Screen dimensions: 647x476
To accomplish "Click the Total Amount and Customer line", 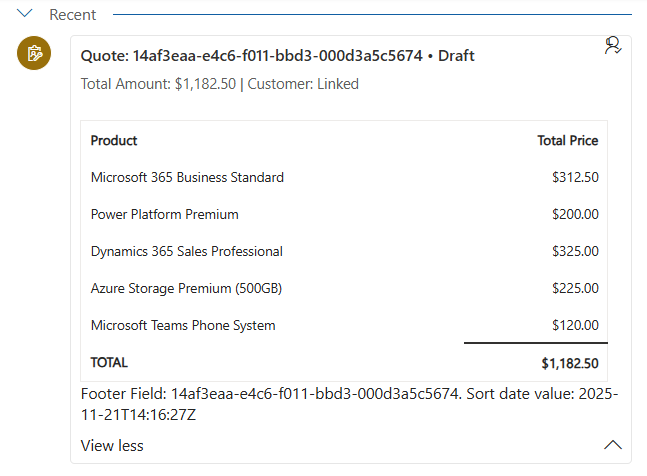I will (219, 84).
